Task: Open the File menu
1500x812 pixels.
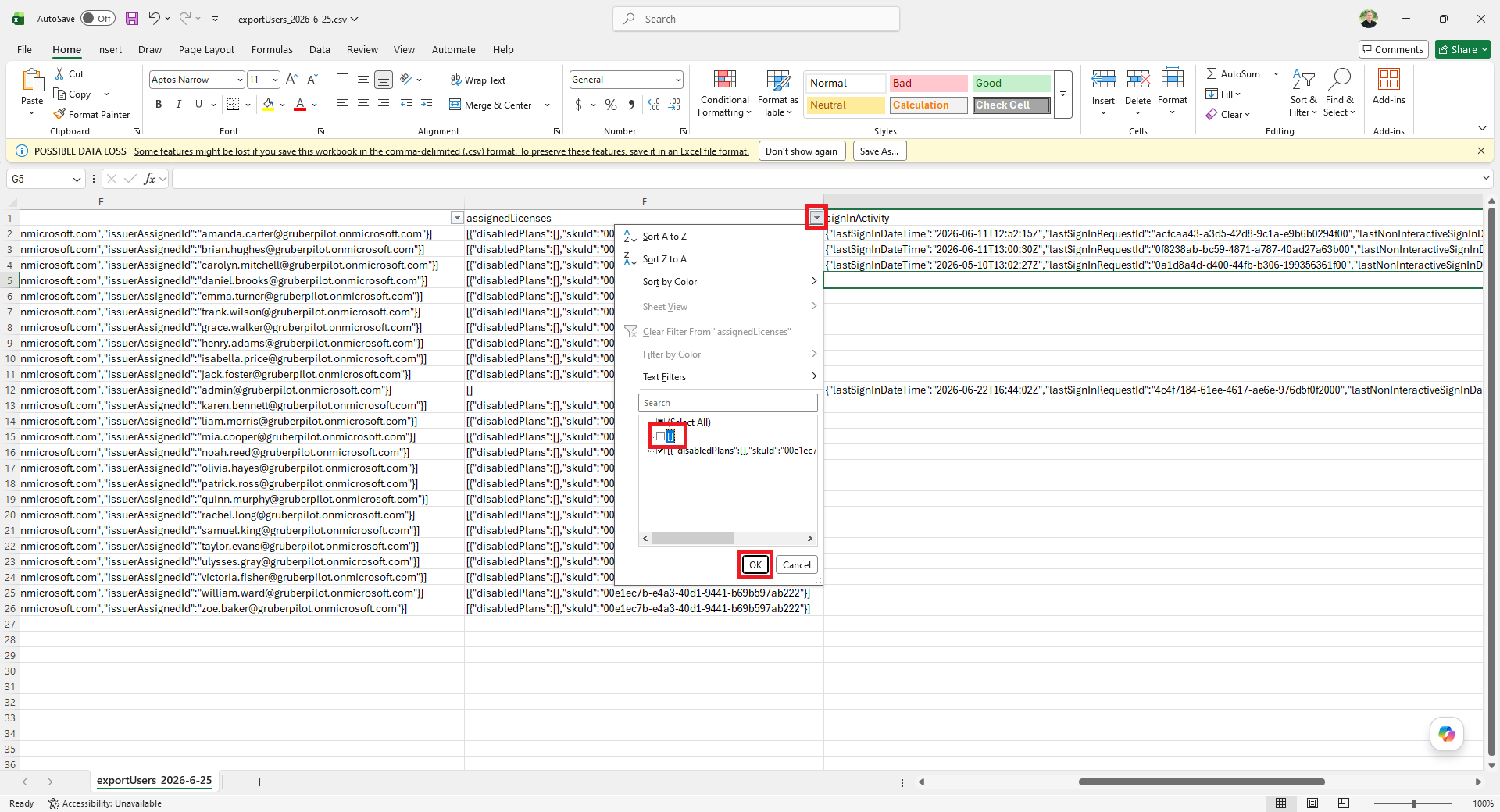Action: 25,49
